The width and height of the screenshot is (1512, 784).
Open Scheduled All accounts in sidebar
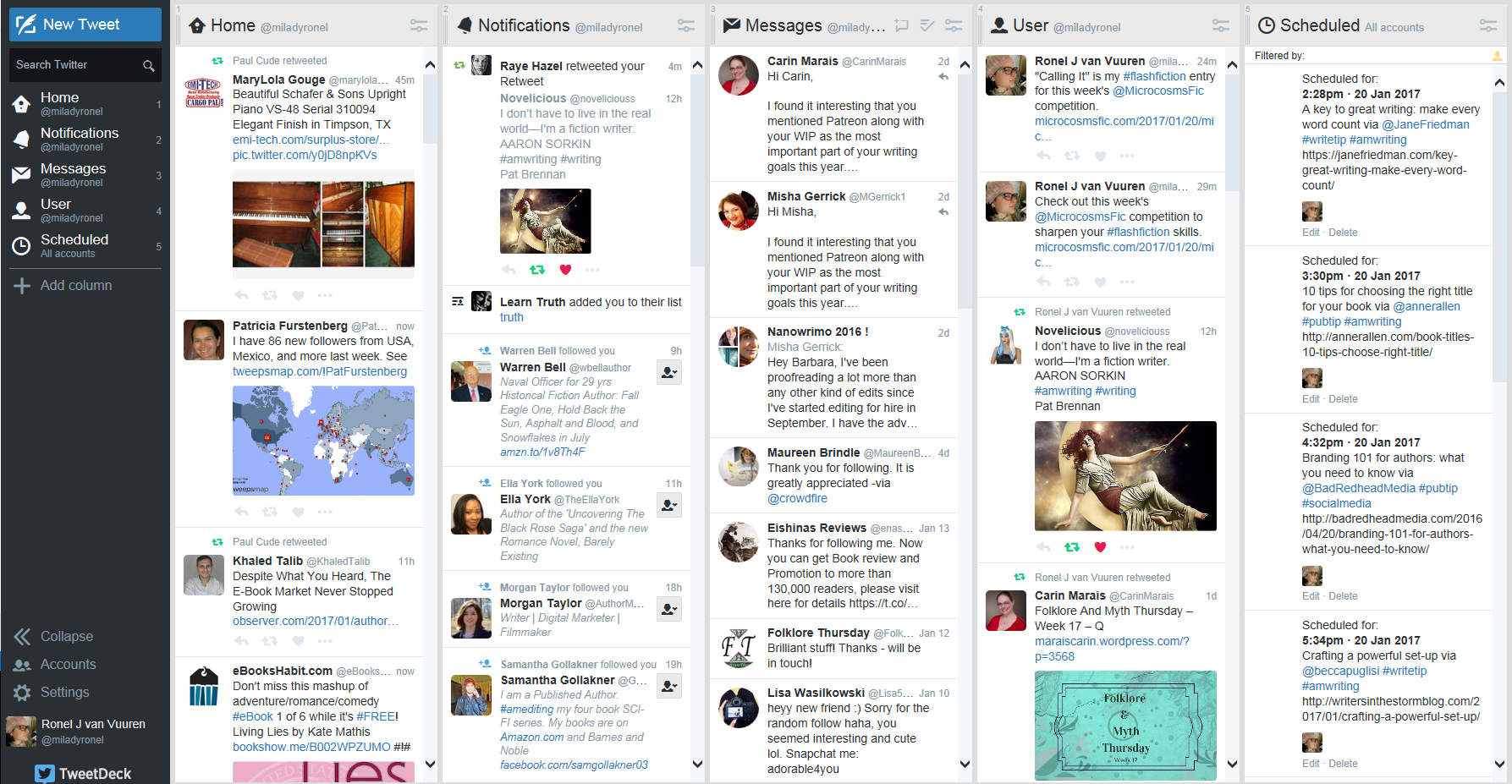coord(85,246)
